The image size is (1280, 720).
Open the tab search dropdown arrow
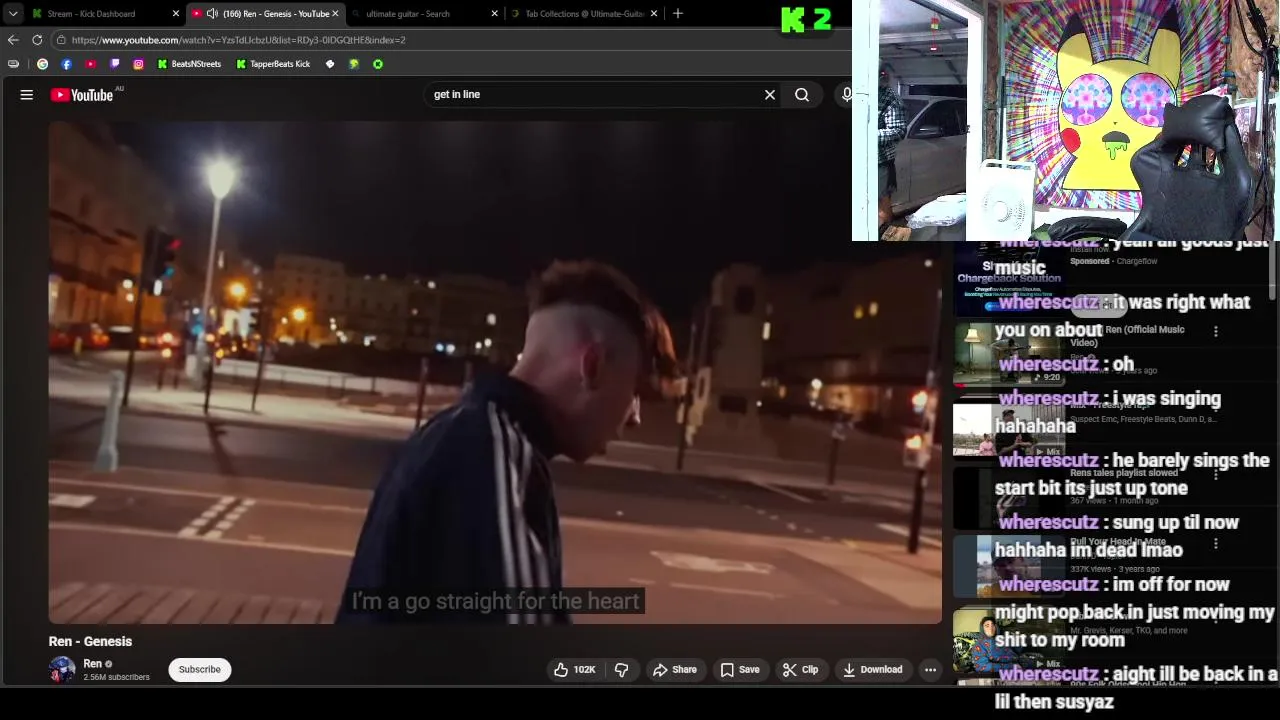click(x=13, y=14)
